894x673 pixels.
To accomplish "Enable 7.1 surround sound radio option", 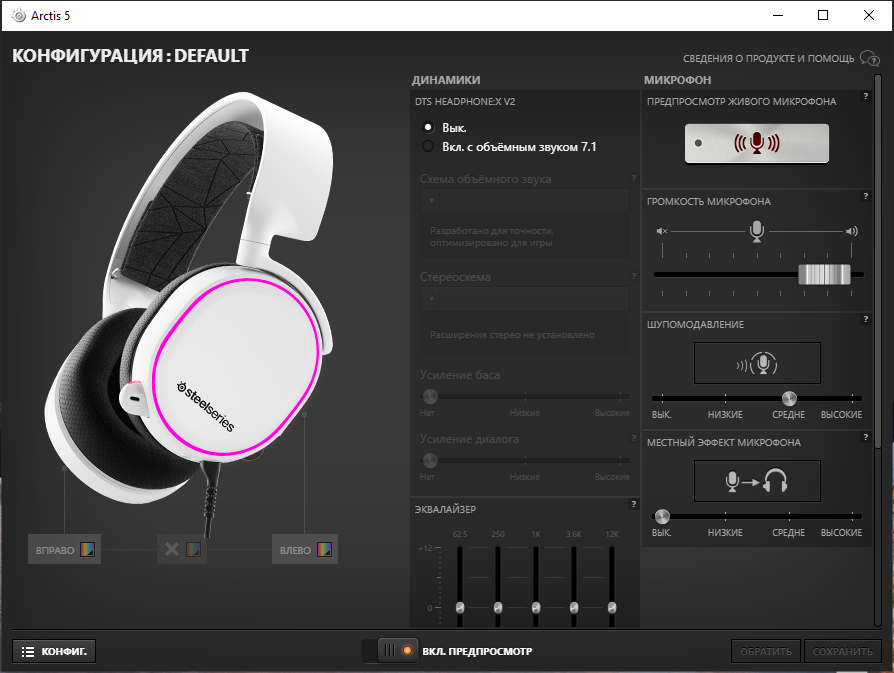I will tap(428, 146).
